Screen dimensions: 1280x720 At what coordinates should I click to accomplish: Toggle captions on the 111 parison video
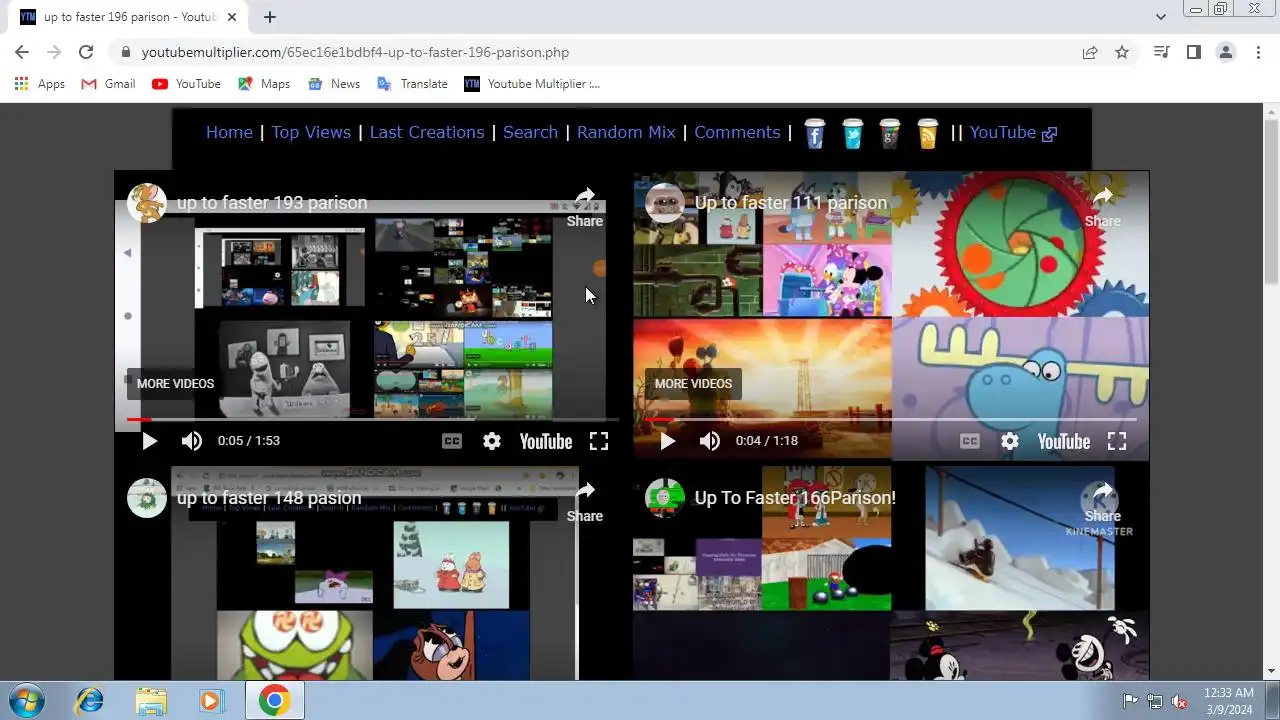970,441
